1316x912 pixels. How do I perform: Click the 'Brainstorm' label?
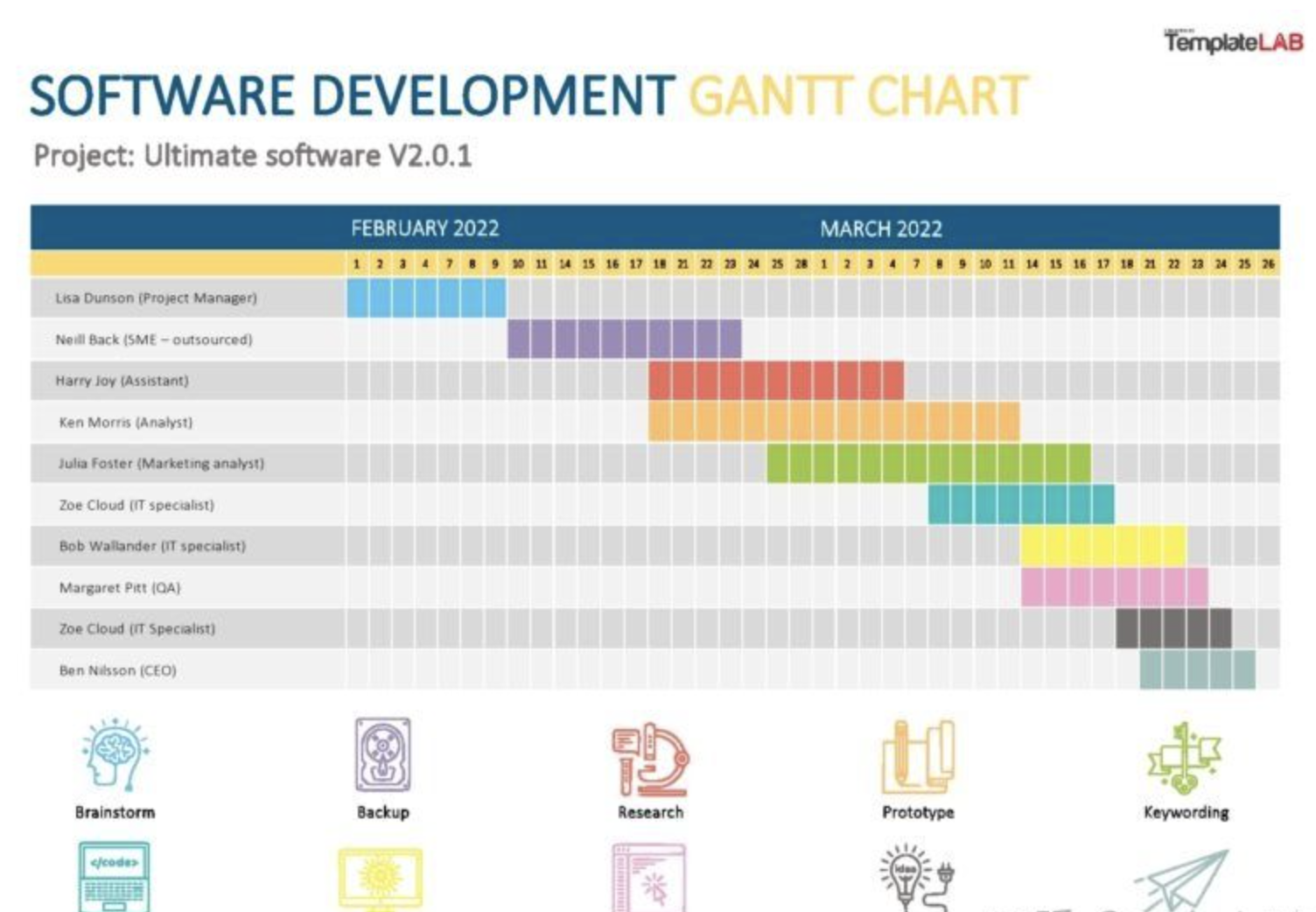pos(115,812)
